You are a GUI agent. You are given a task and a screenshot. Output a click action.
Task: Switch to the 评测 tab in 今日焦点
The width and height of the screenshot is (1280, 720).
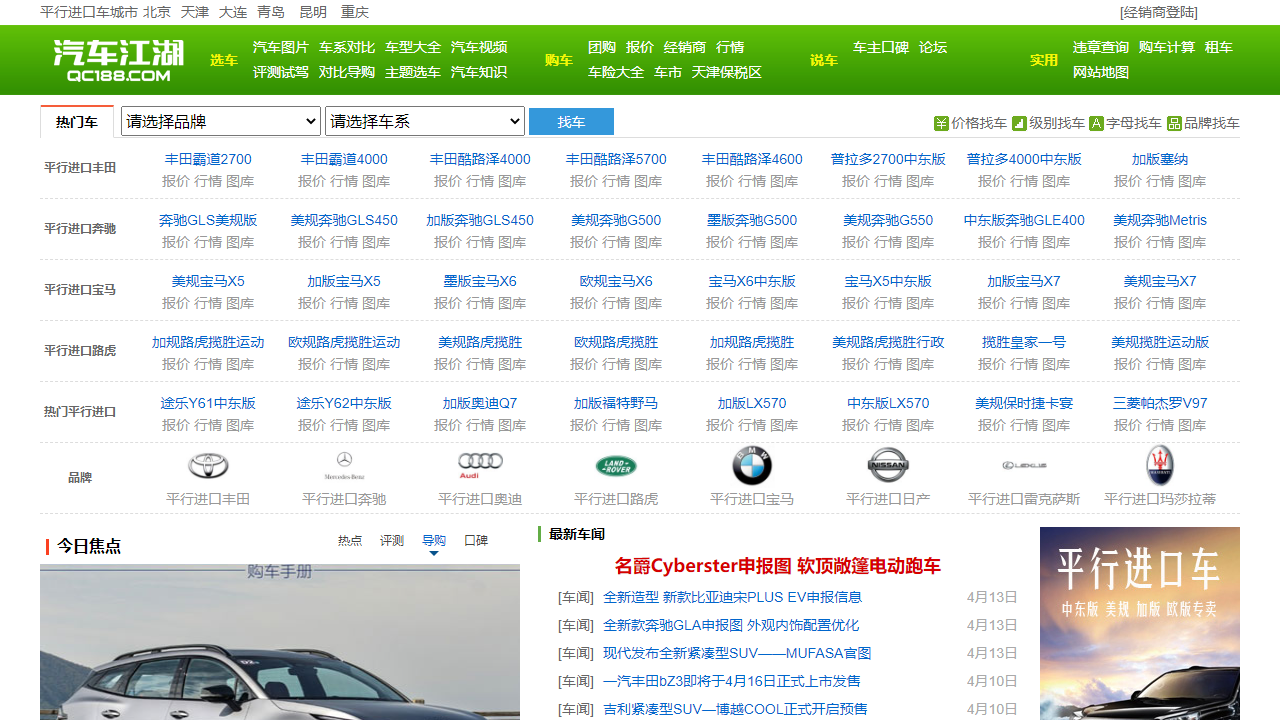(x=391, y=539)
